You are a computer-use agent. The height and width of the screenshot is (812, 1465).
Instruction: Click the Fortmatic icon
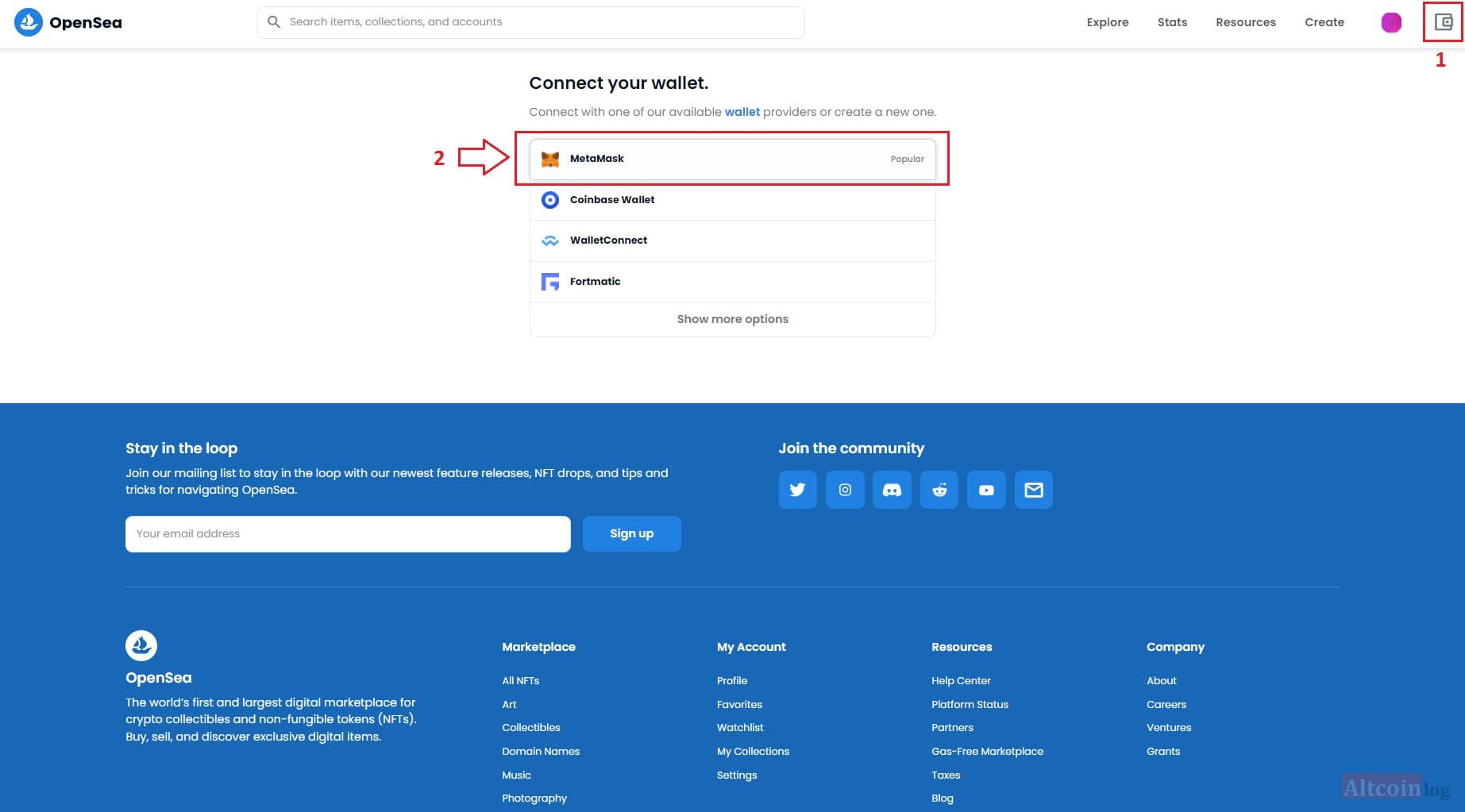[x=550, y=282]
